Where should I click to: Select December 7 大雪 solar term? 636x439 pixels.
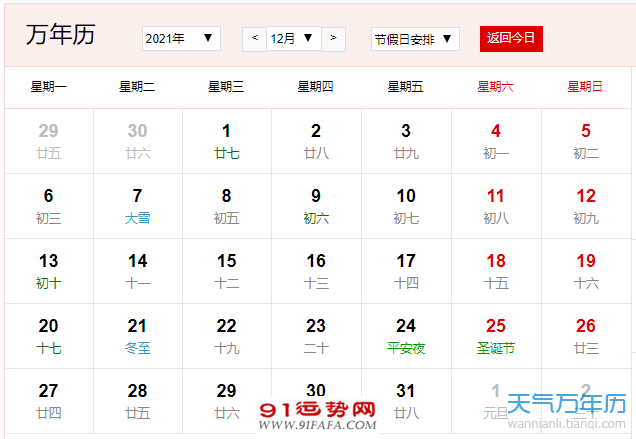click(138, 206)
